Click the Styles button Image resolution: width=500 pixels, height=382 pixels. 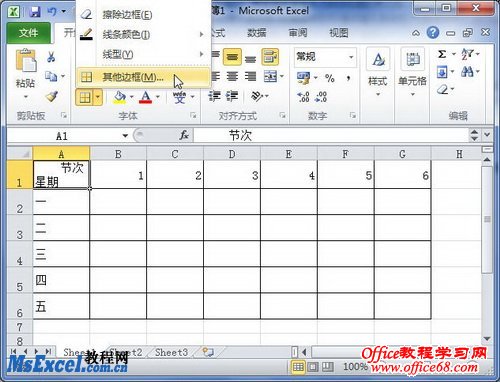click(x=378, y=73)
